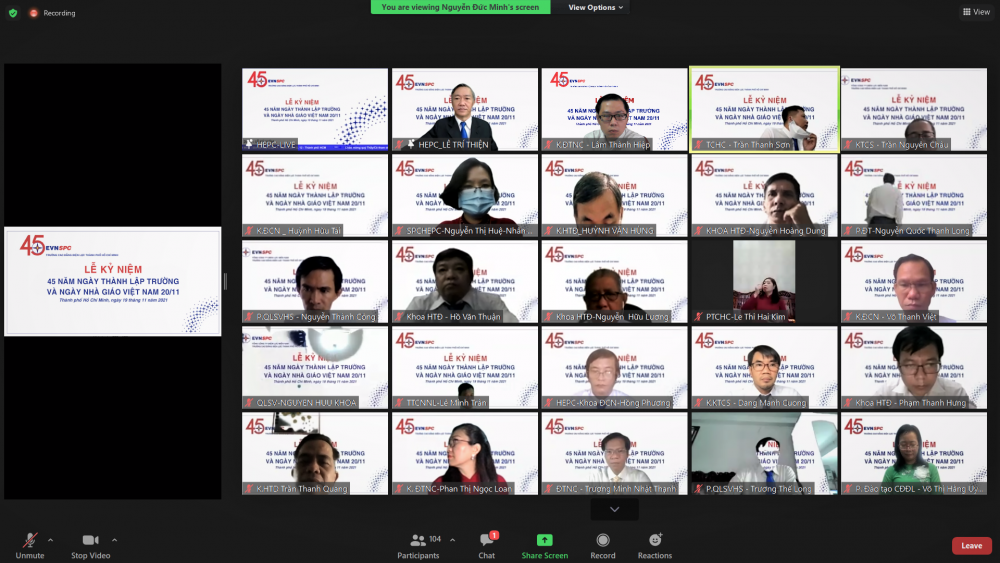Click the green Share Screen icon
Screen dimensions: 1000x563
pyautogui.click(x=545, y=540)
